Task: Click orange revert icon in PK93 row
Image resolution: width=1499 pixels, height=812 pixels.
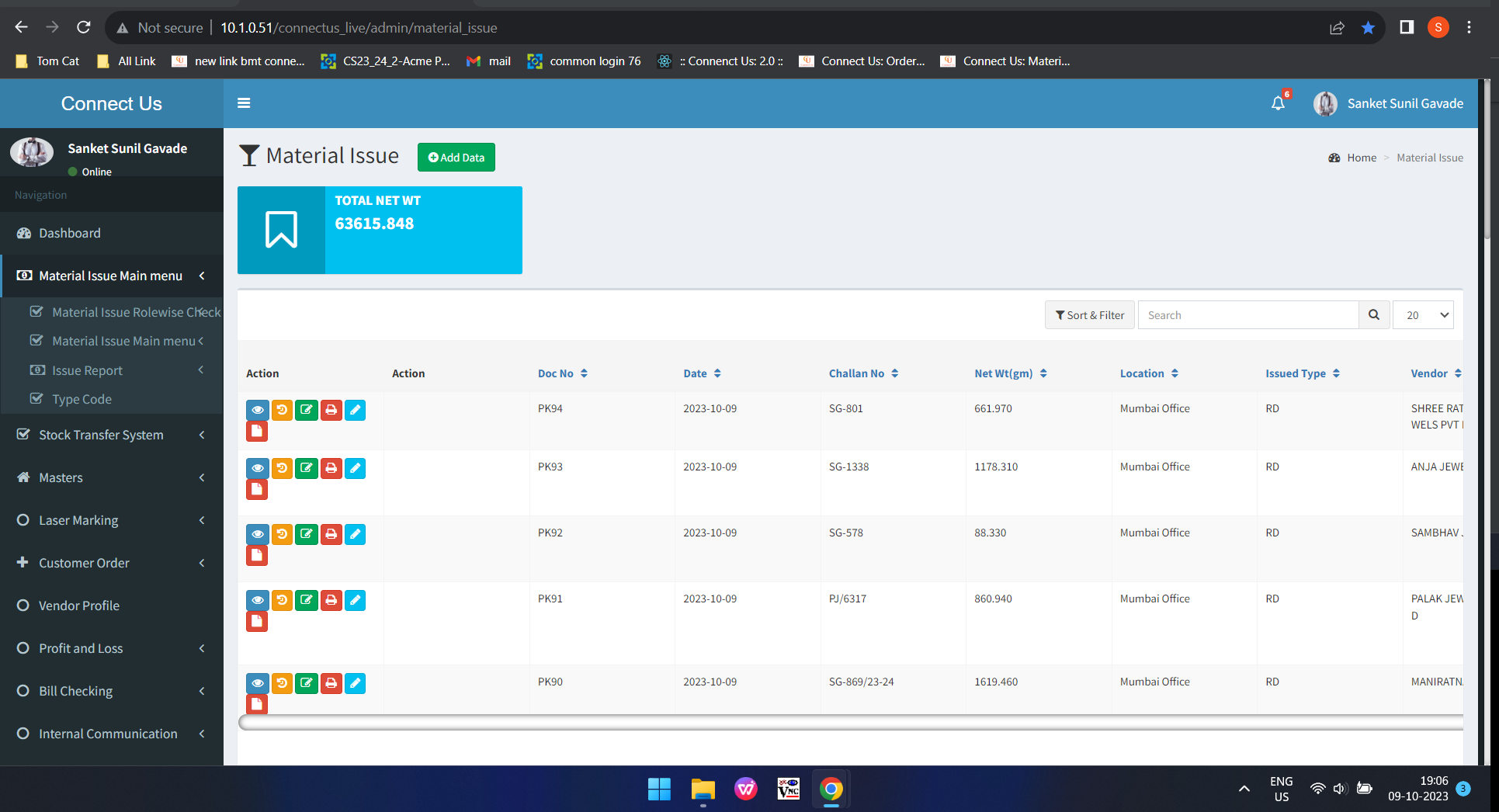Action: point(283,468)
